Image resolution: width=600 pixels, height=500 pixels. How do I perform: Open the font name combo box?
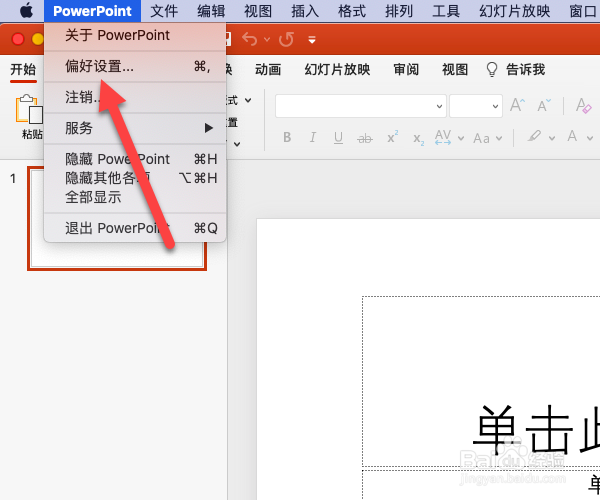pos(361,106)
